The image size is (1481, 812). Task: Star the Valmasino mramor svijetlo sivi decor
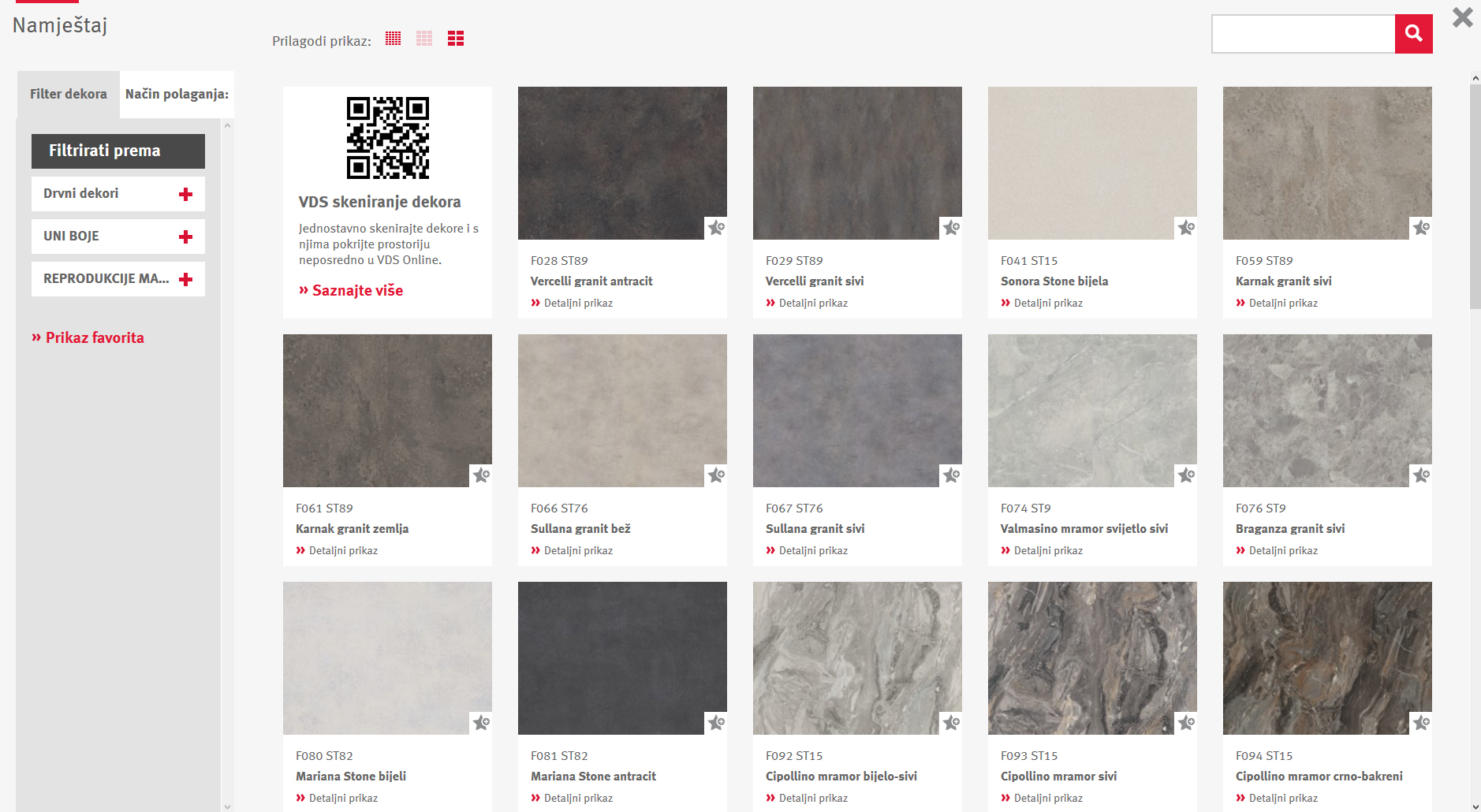click(1185, 475)
